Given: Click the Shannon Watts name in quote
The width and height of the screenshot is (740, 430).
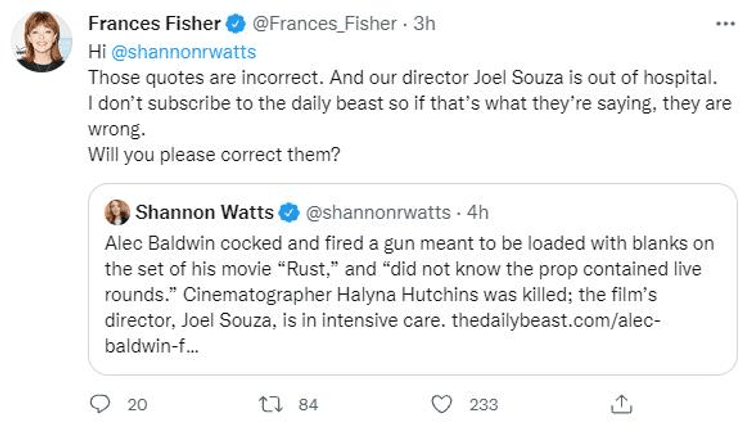Looking at the screenshot, I should click(203, 212).
